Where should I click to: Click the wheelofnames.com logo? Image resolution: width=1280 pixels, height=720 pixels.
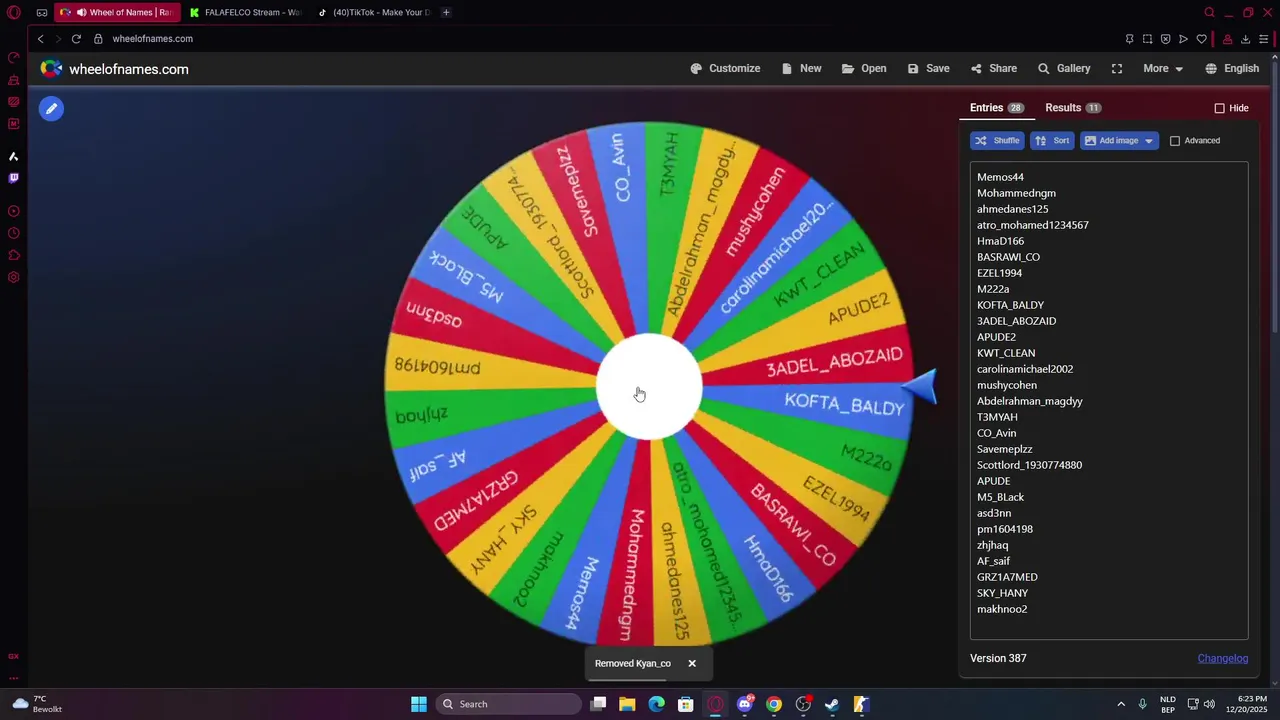tap(114, 69)
